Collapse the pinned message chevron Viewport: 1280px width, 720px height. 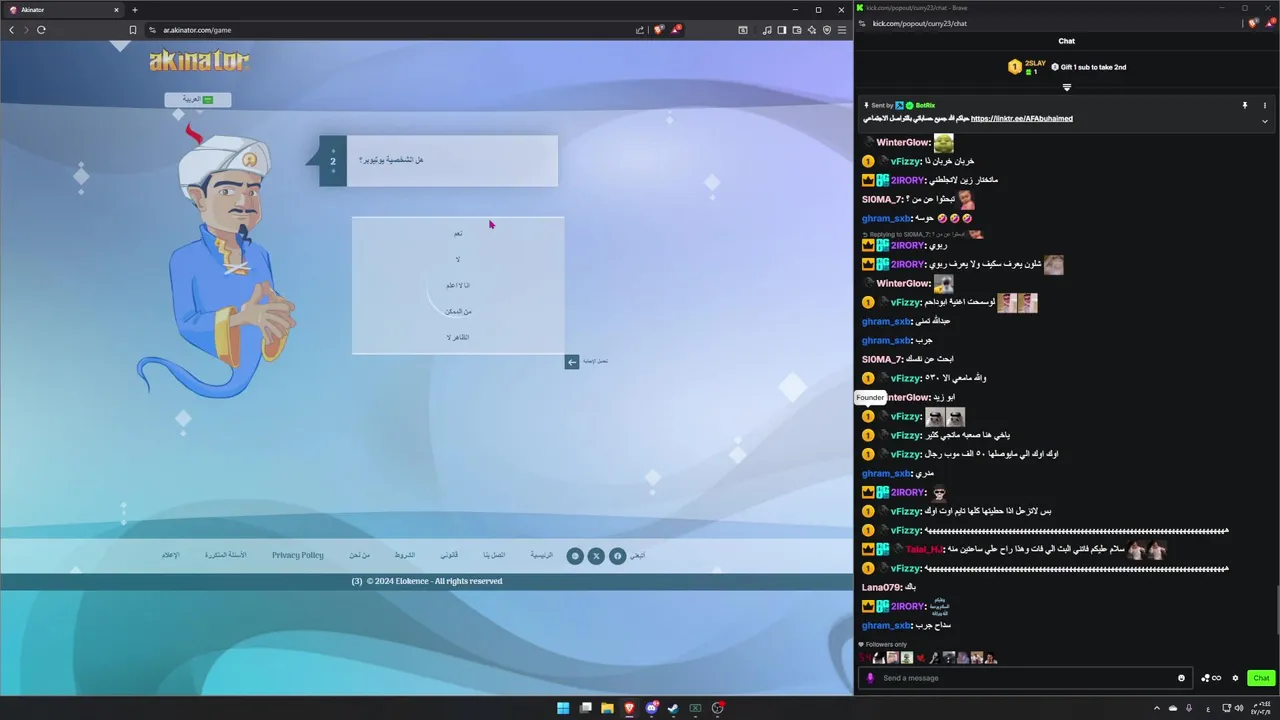click(1264, 121)
